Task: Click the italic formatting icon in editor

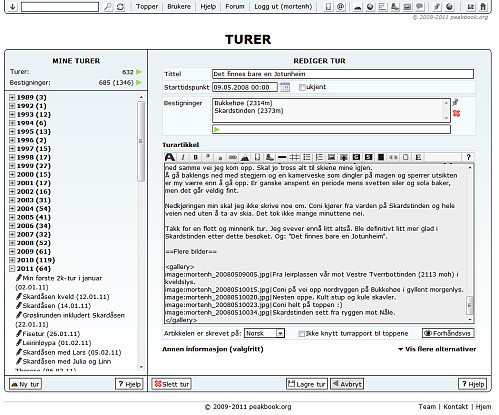Action: [183, 157]
